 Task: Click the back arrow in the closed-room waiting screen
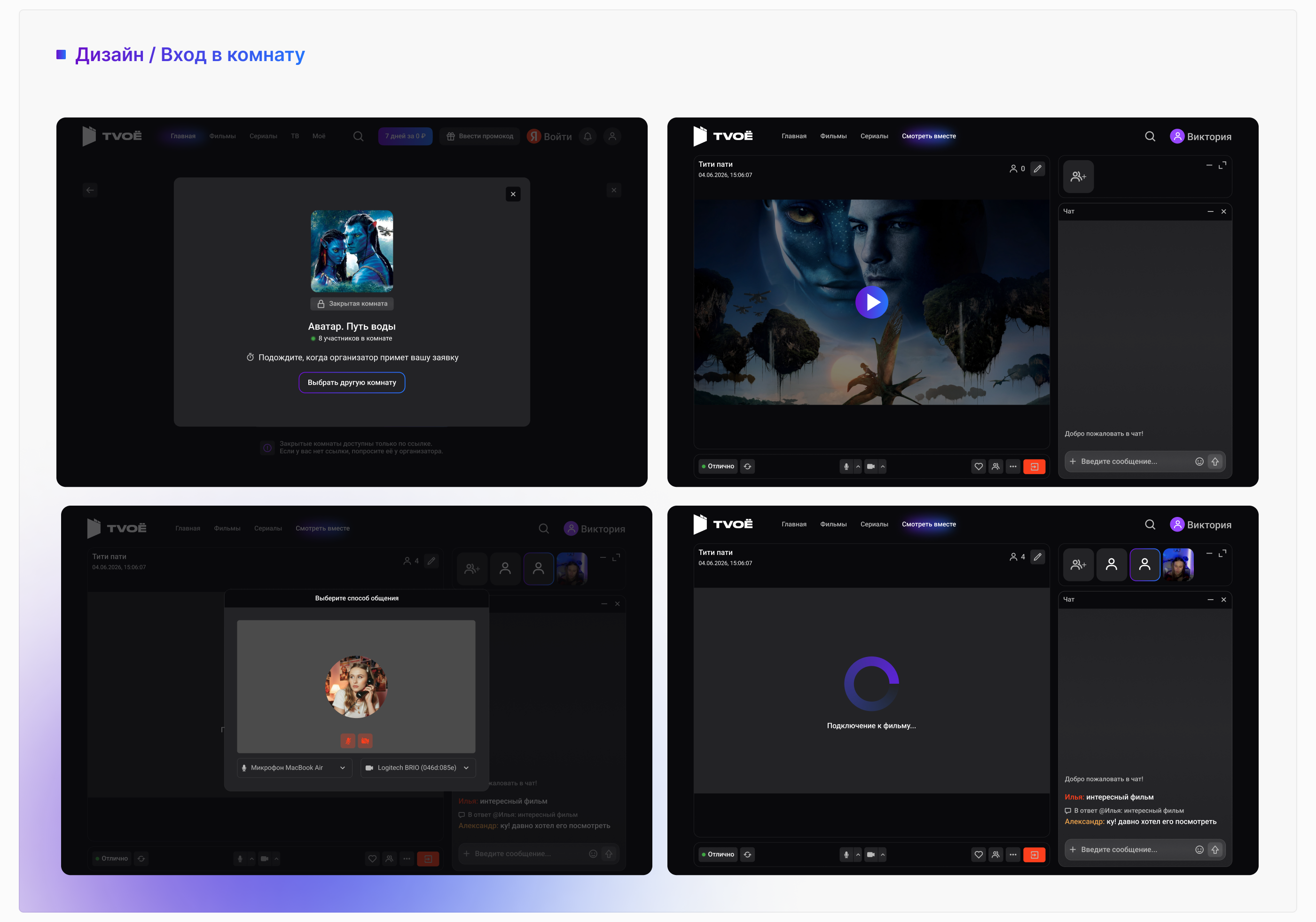(x=90, y=190)
